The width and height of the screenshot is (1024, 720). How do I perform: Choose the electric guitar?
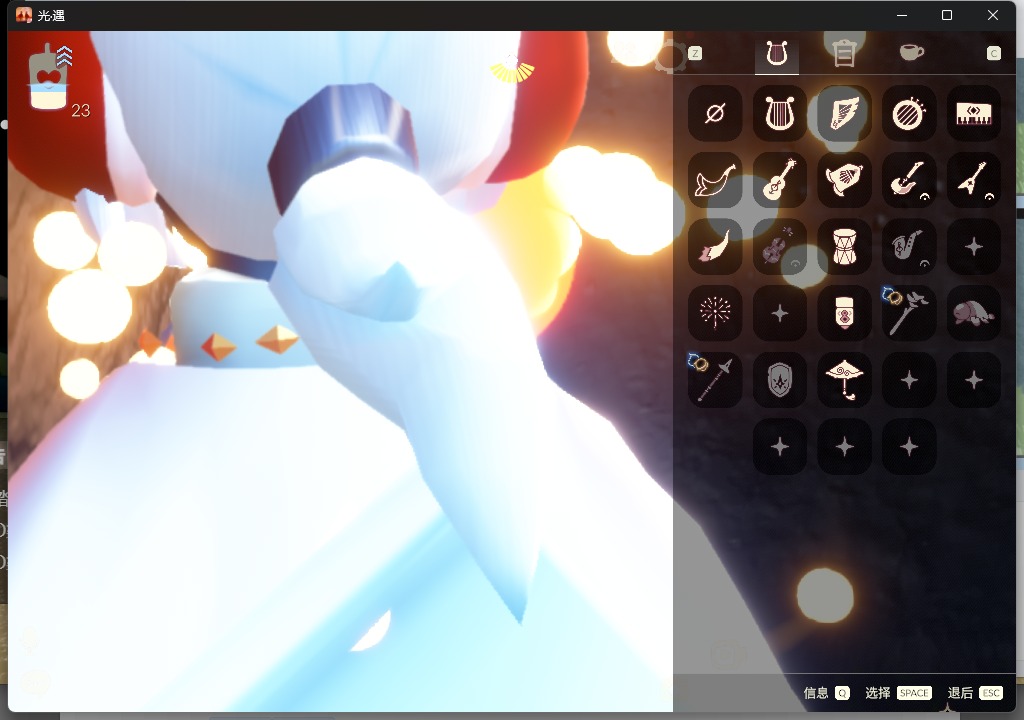pos(908,180)
